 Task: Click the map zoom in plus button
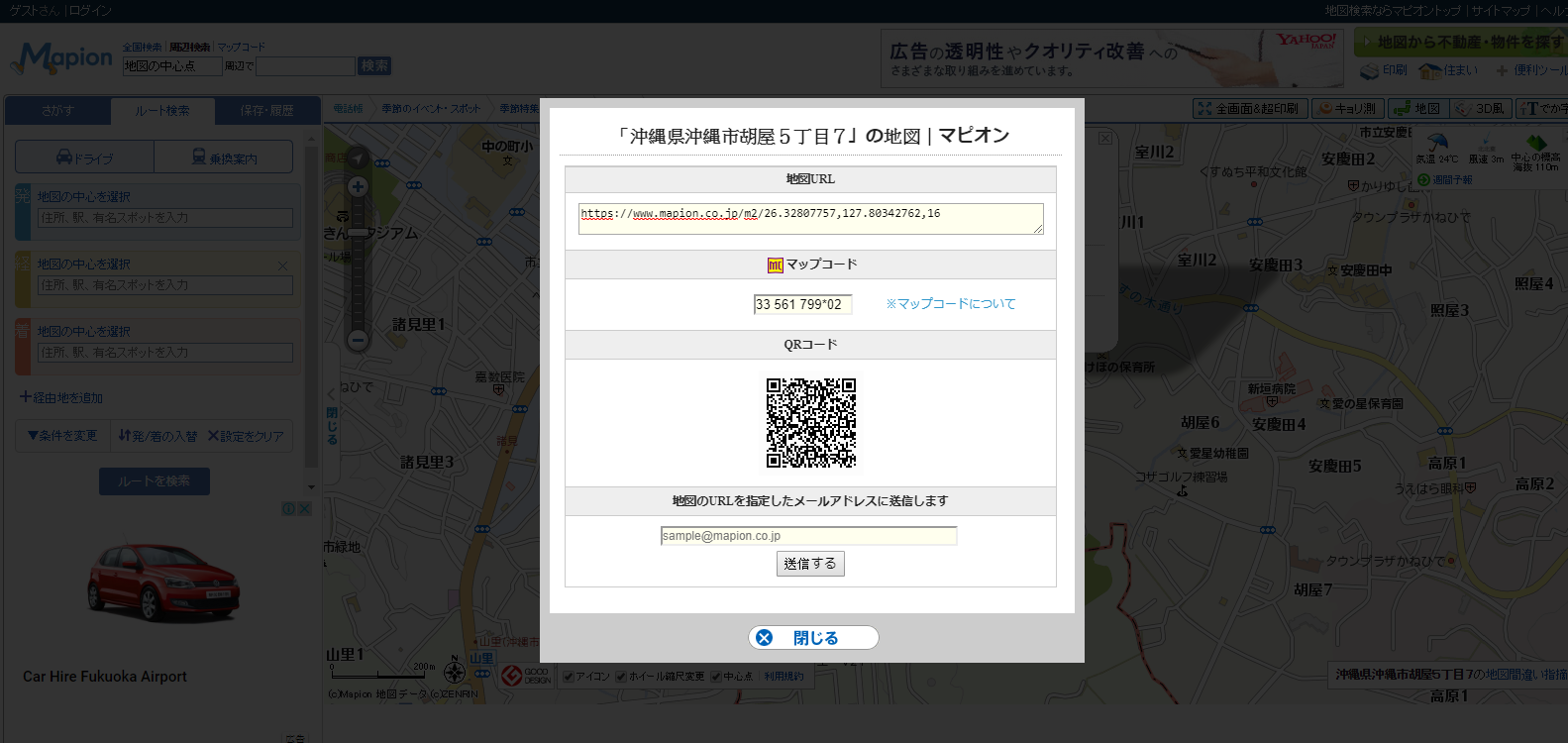pyautogui.click(x=359, y=186)
